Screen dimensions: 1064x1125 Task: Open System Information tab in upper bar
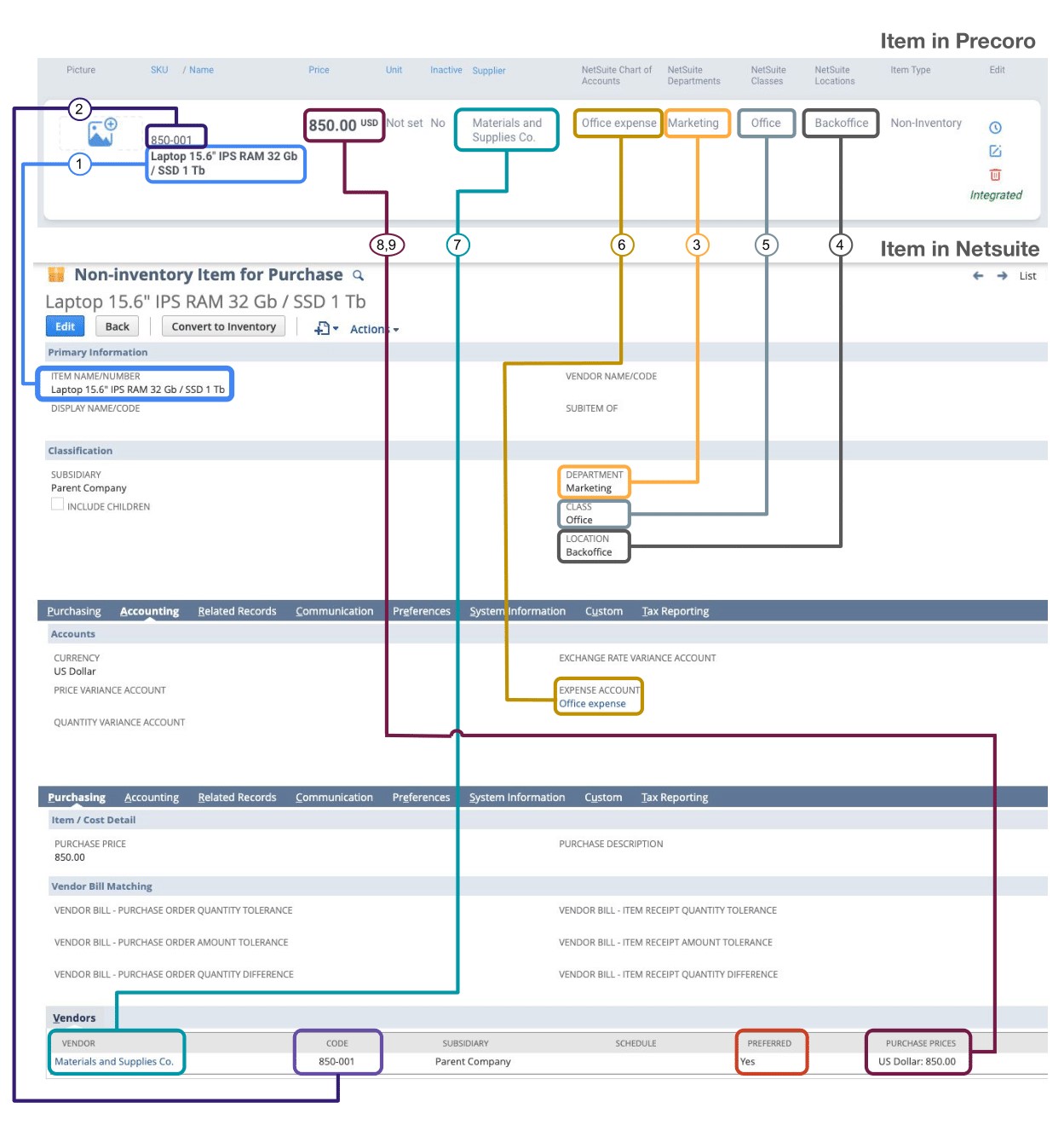(517, 611)
